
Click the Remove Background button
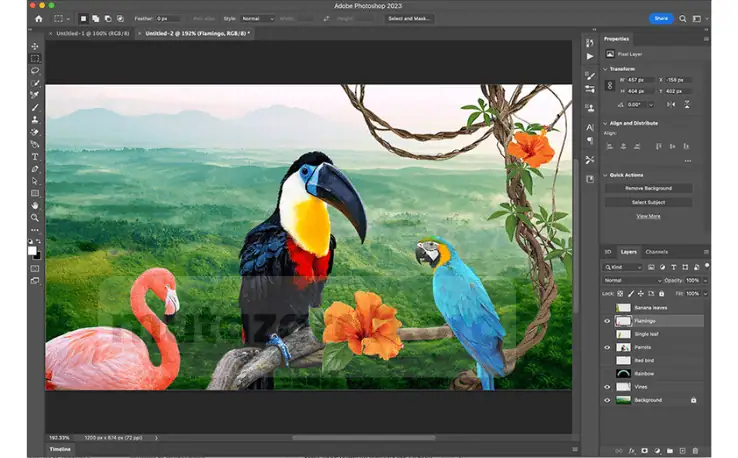click(x=649, y=188)
